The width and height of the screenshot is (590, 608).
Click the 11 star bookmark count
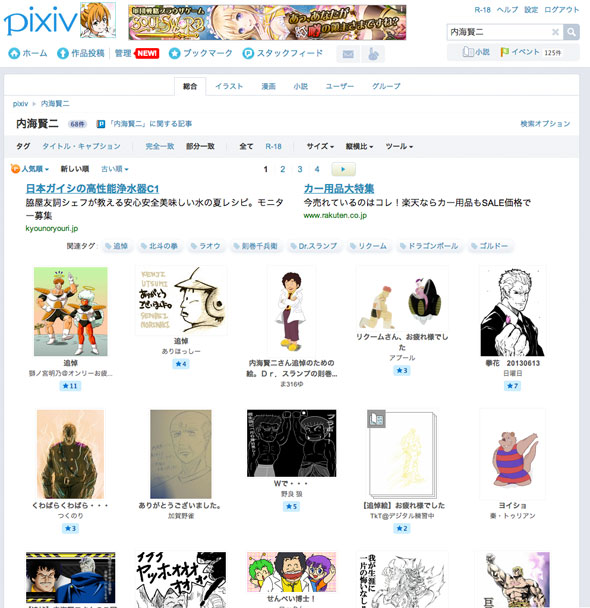(71, 386)
